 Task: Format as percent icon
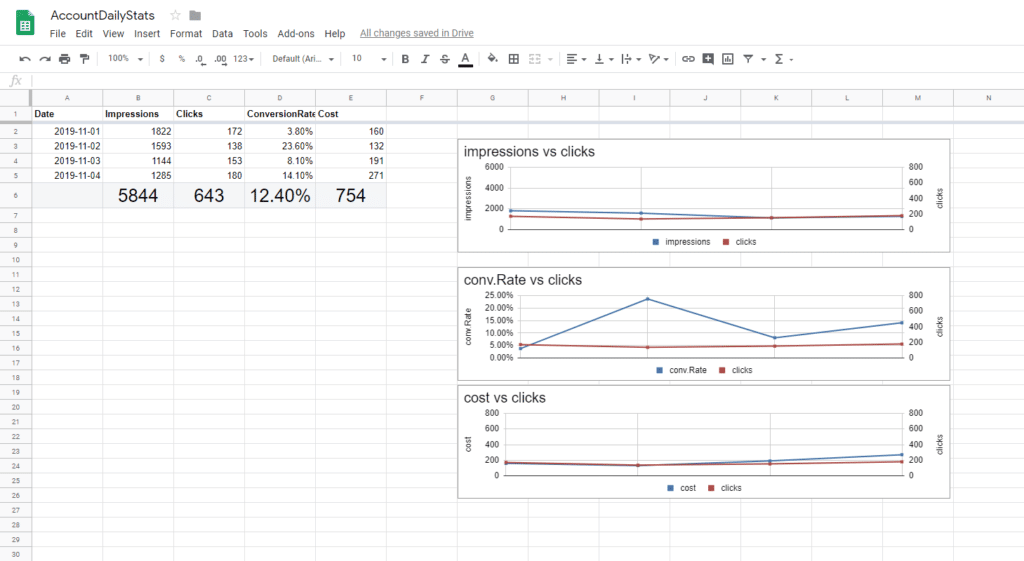[182, 59]
